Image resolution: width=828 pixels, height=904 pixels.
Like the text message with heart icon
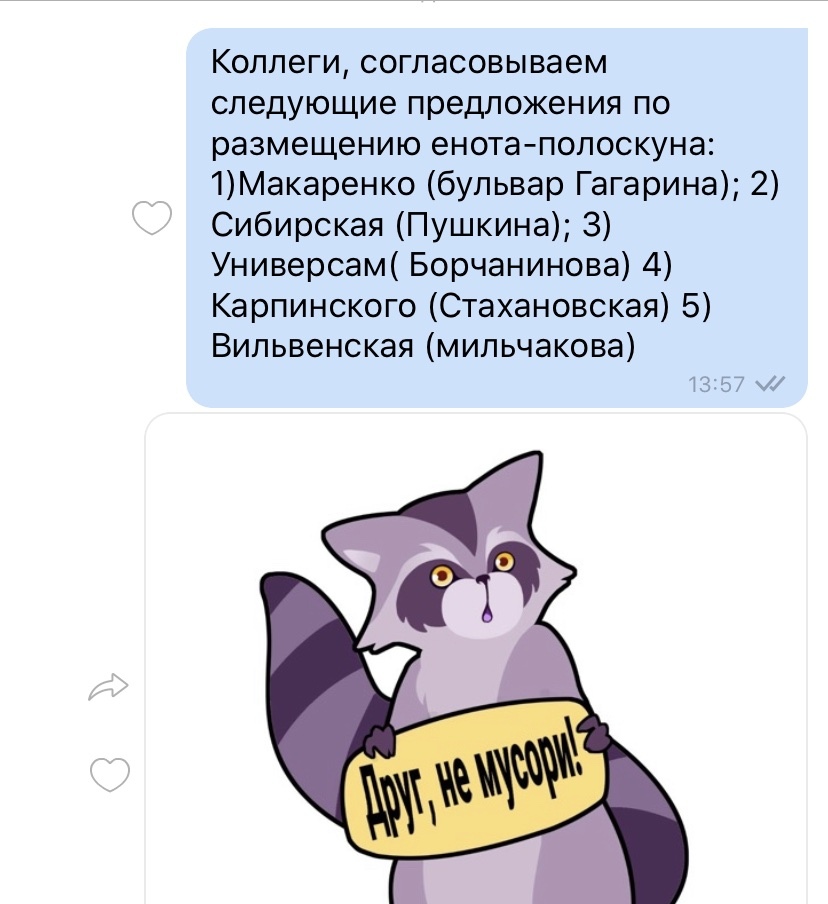click(152, 217)
